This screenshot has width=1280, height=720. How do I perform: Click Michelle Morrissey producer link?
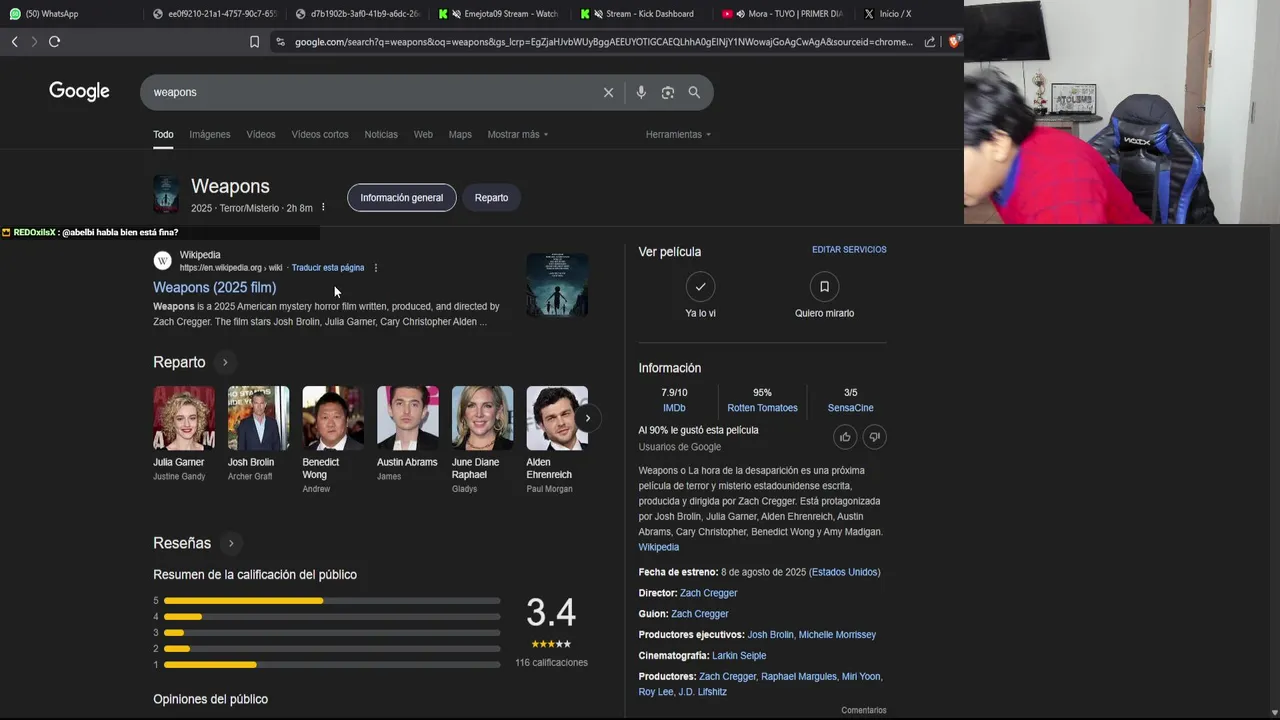tap(837, 635)
